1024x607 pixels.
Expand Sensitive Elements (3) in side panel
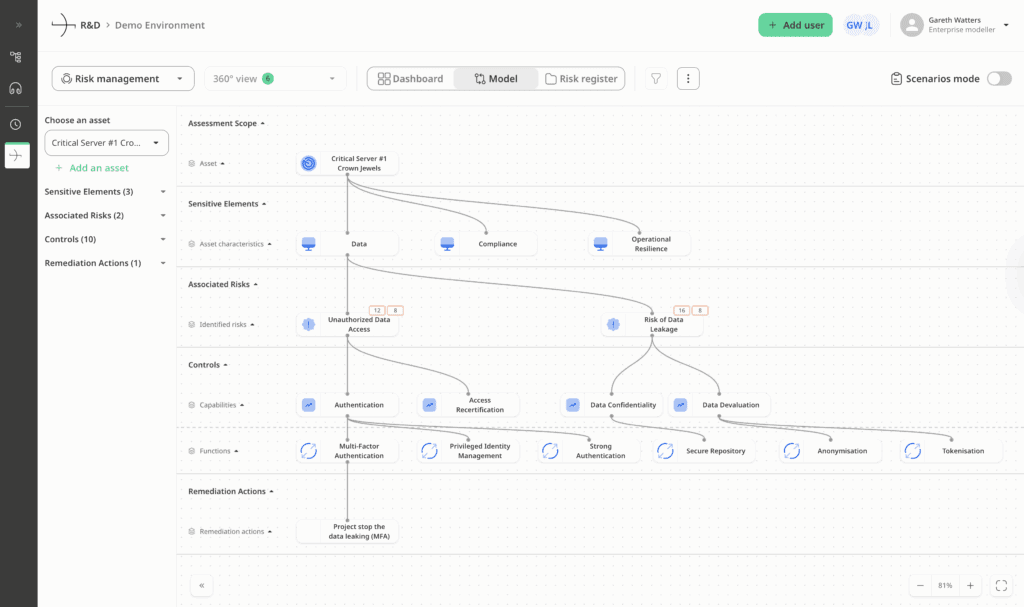[163, 191]
